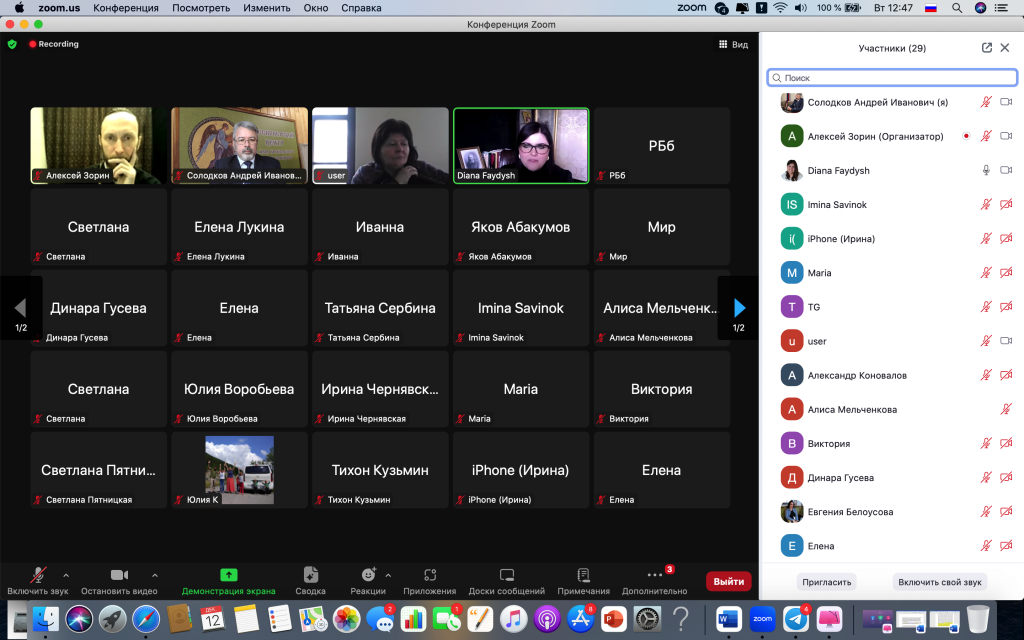Toggle camera icon for Maria in list
Screen dimensions: 1024x640
(1006, 272)
